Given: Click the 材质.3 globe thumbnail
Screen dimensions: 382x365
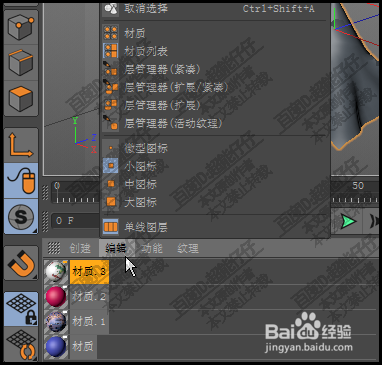Looking at the screenshot, I should click(x=56, y=272).
